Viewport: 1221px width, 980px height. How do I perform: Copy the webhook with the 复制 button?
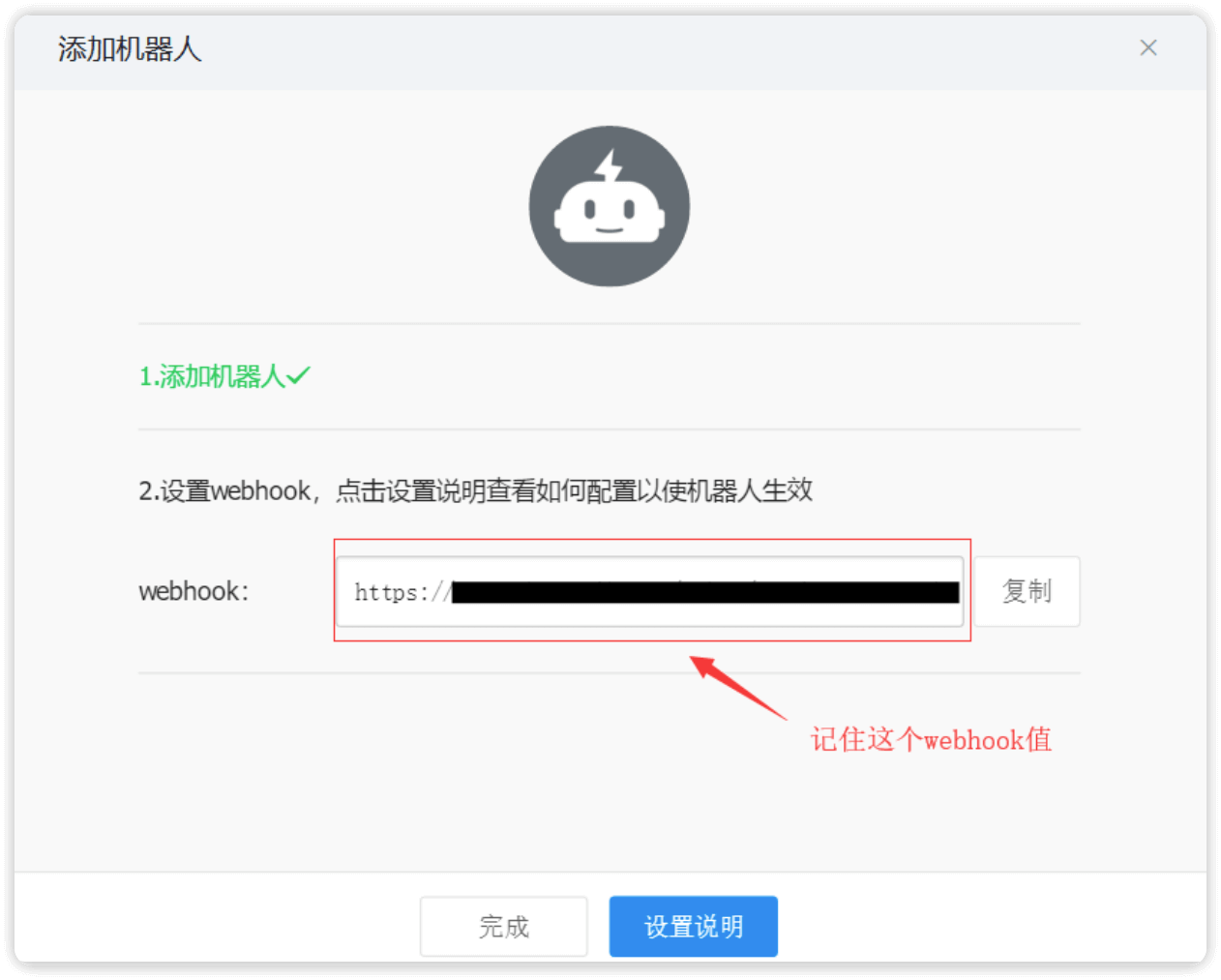[x=1027, y=591]
